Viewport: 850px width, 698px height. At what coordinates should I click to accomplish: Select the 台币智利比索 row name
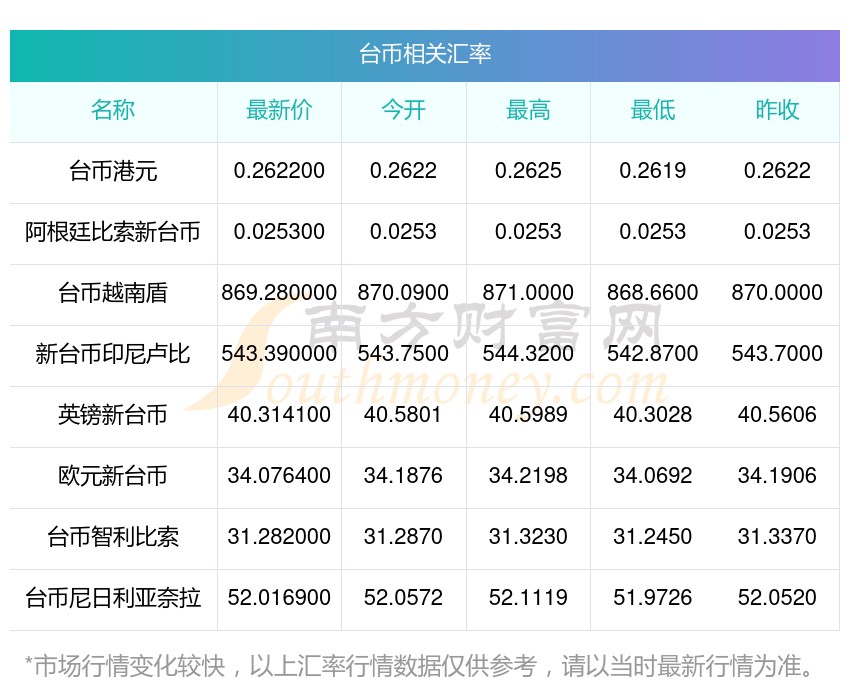[x=113, y=537]
